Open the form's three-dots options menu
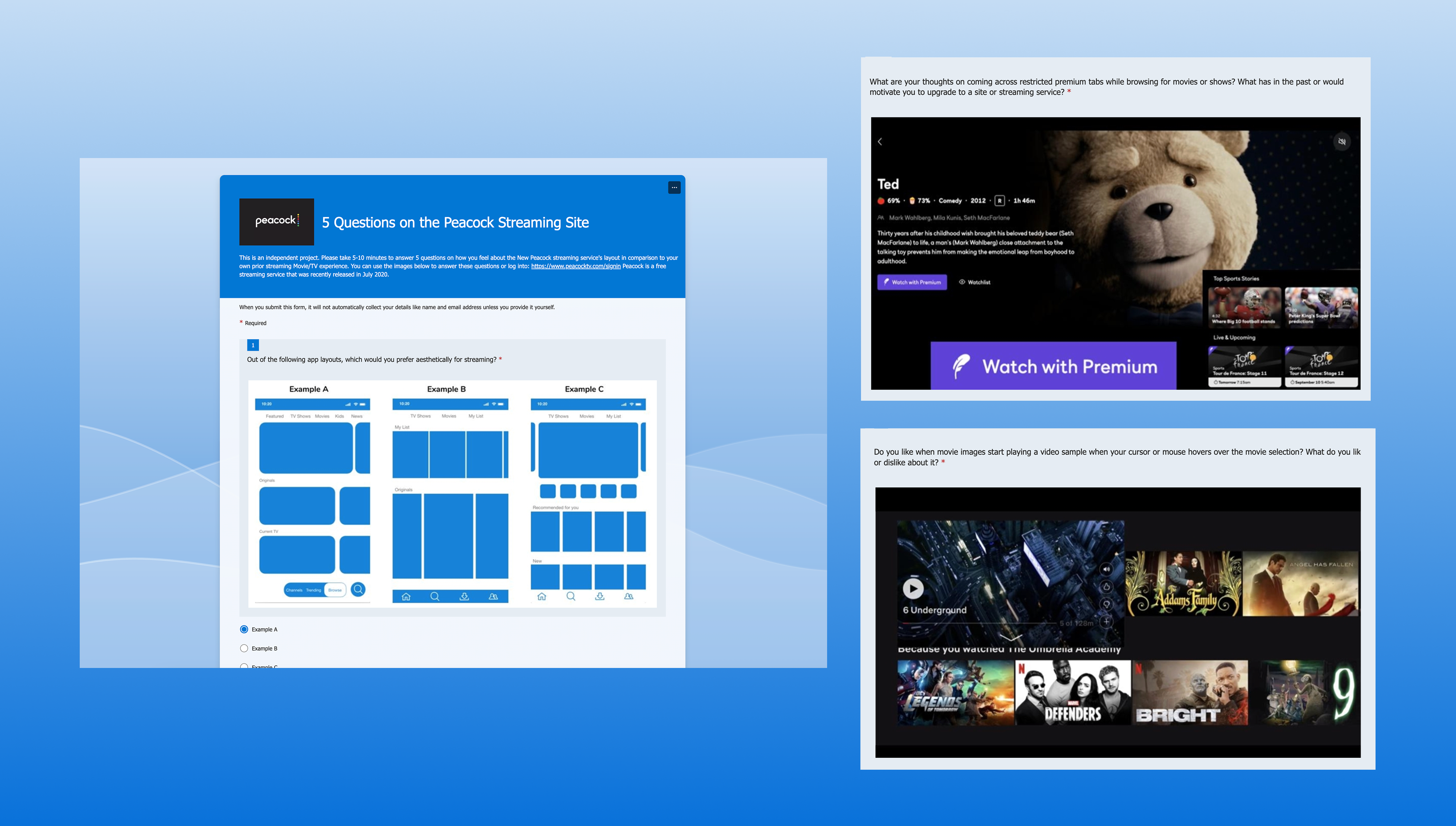Image resolution: width=1456 pixels, height=826 pixels. coord(674,187)
